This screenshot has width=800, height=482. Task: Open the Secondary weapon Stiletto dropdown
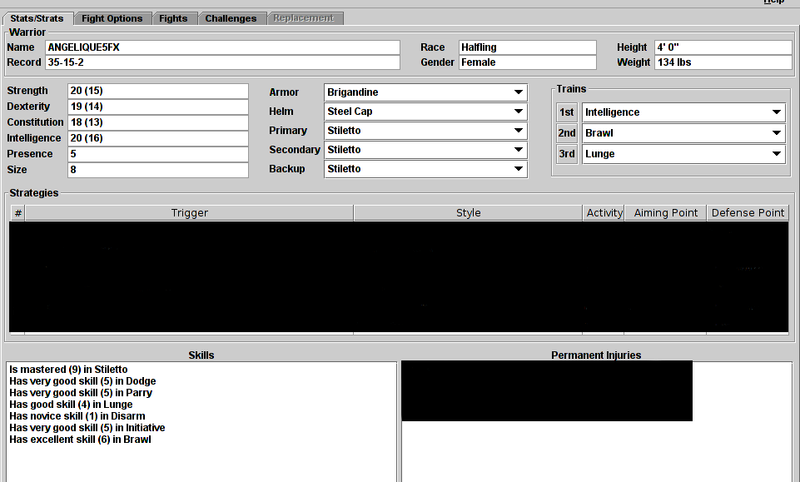point(426,149)
